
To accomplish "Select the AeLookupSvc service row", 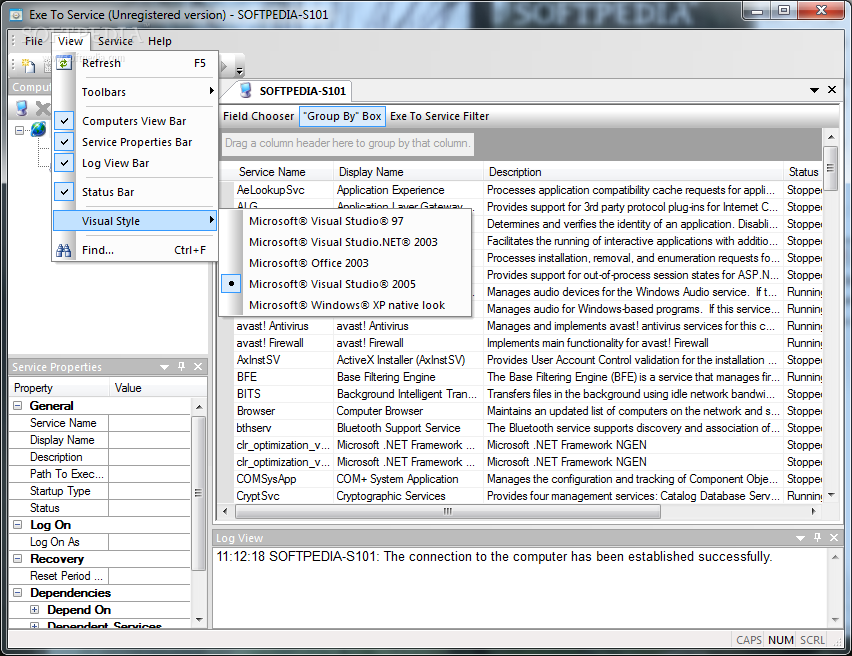I will [x=521, y=190].
